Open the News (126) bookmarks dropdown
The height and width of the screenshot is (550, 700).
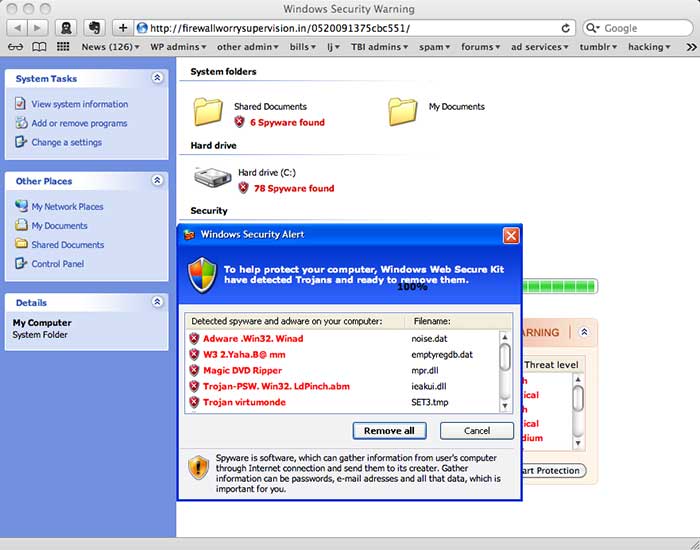pos(110,47)
